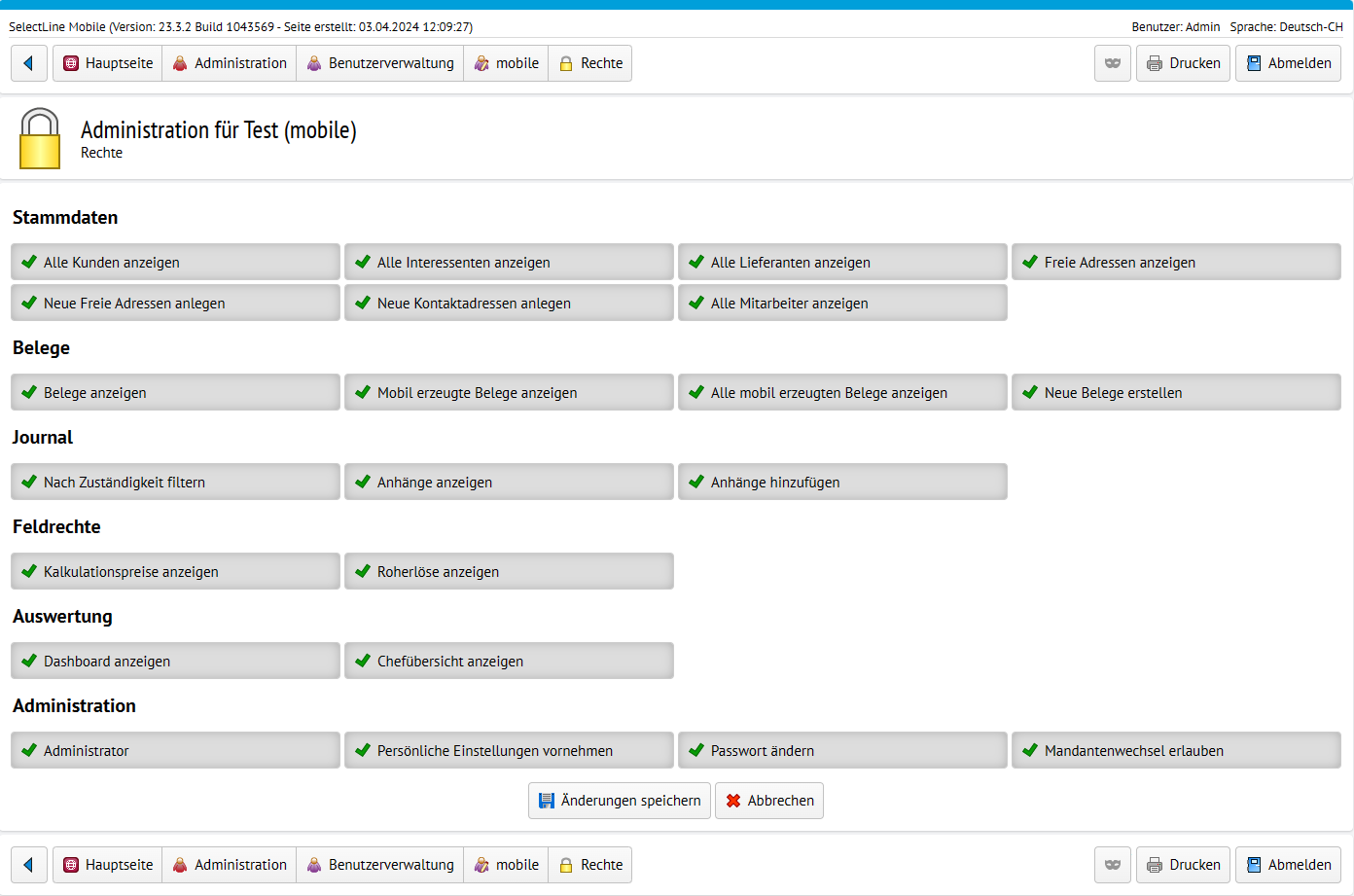Go to Benutzerverwaltung in top breadcrumb
Screen dimensions: 1354x896
coord(380,63)
